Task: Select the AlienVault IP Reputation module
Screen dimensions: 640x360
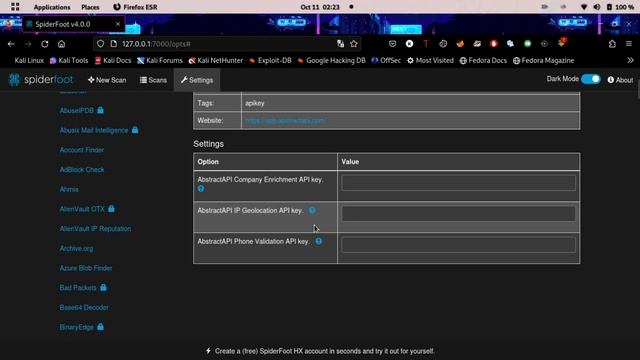Action: (x=95, y=229)
